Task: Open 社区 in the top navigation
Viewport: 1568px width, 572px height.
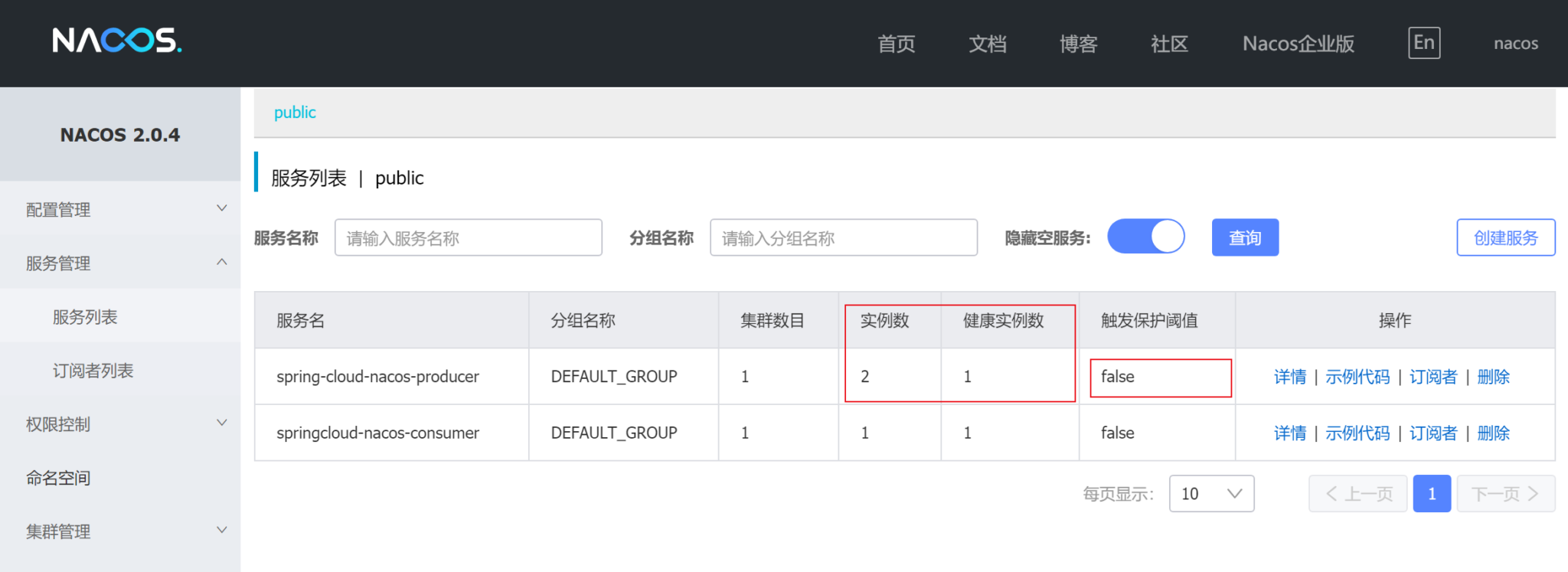Action: tap(1170, 44)
